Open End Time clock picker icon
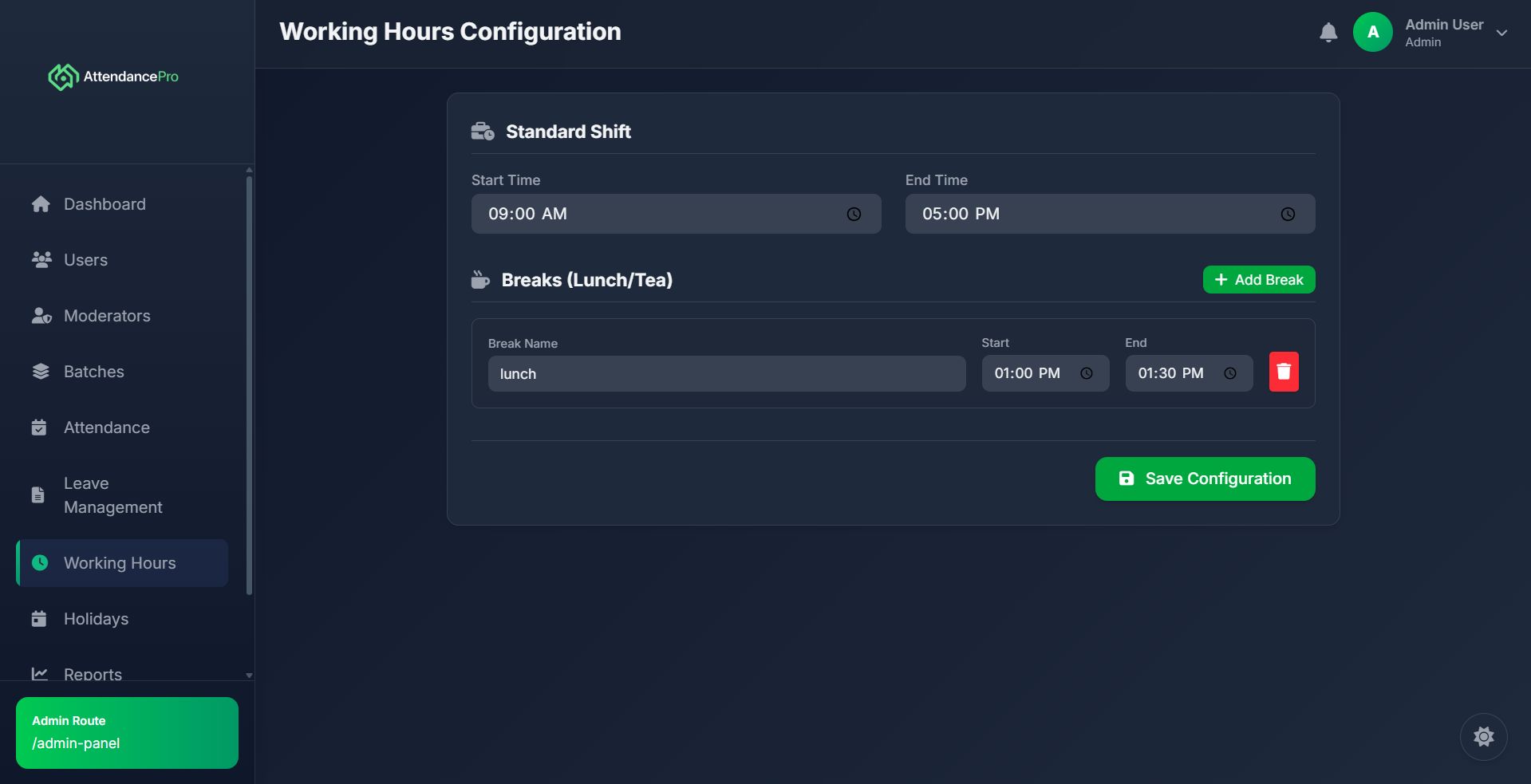The height and width of the screenshot is (784, 1531). 1288,214
